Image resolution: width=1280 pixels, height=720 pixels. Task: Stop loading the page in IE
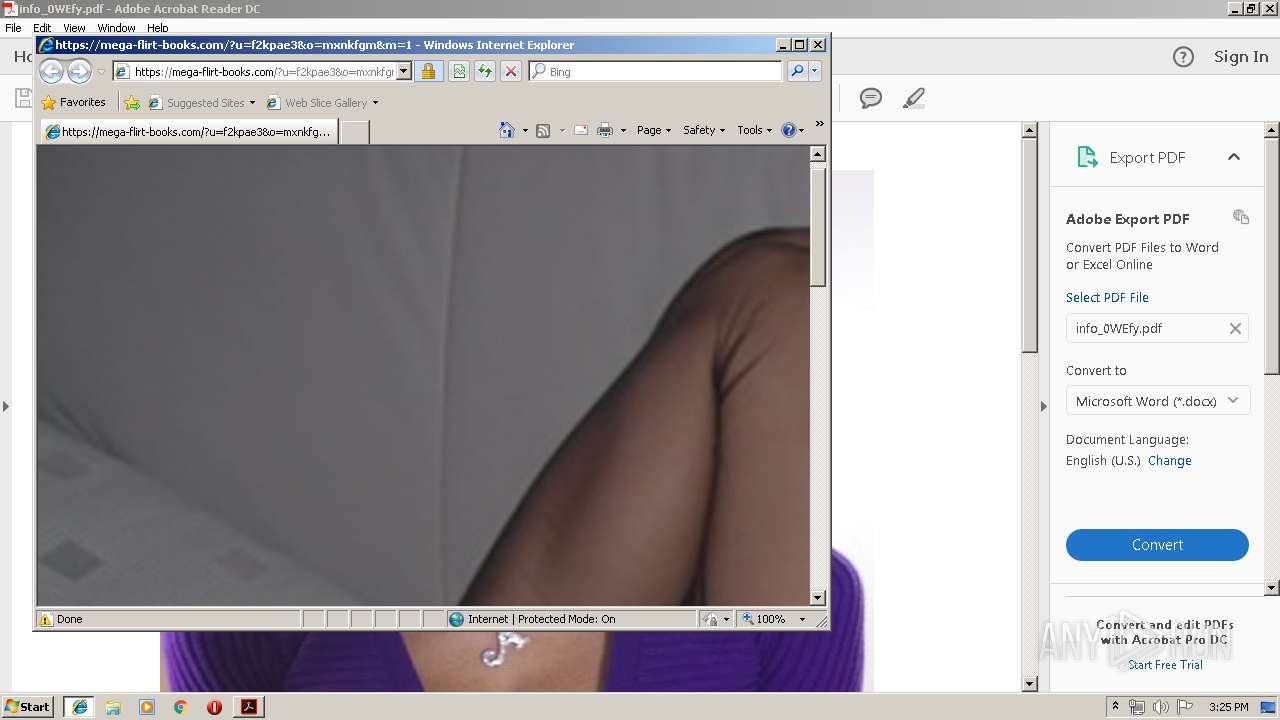tap(511, 71)
